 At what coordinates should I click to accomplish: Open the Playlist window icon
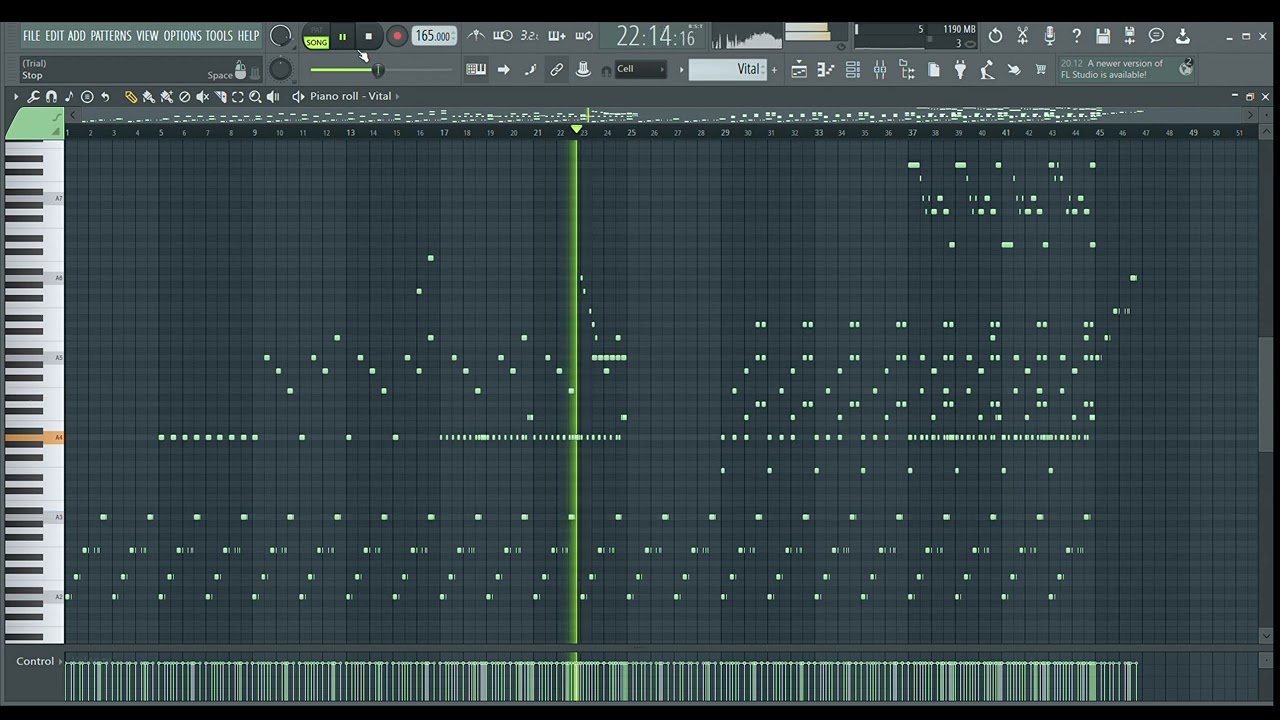799,69
